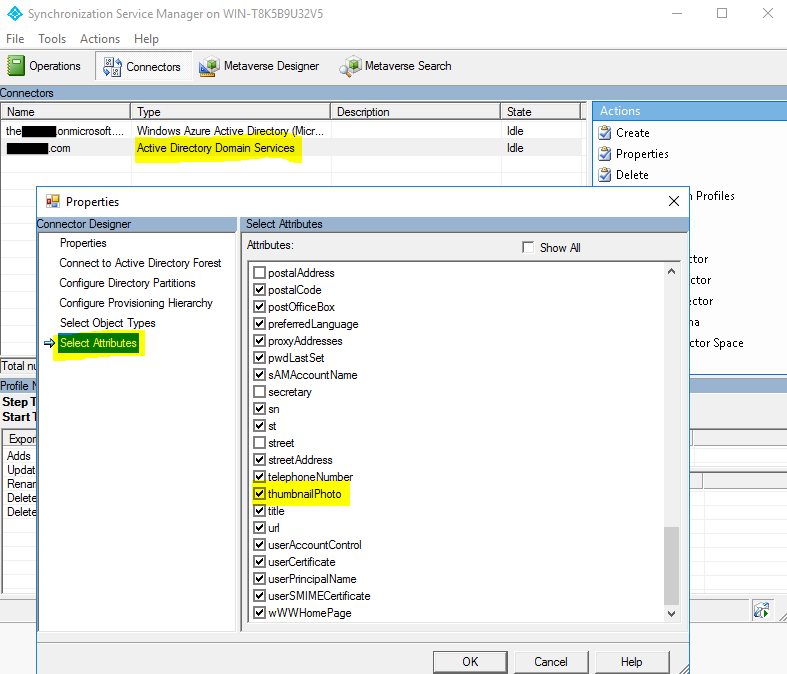
Task: Click the dialog Help button
Action: 631,661
